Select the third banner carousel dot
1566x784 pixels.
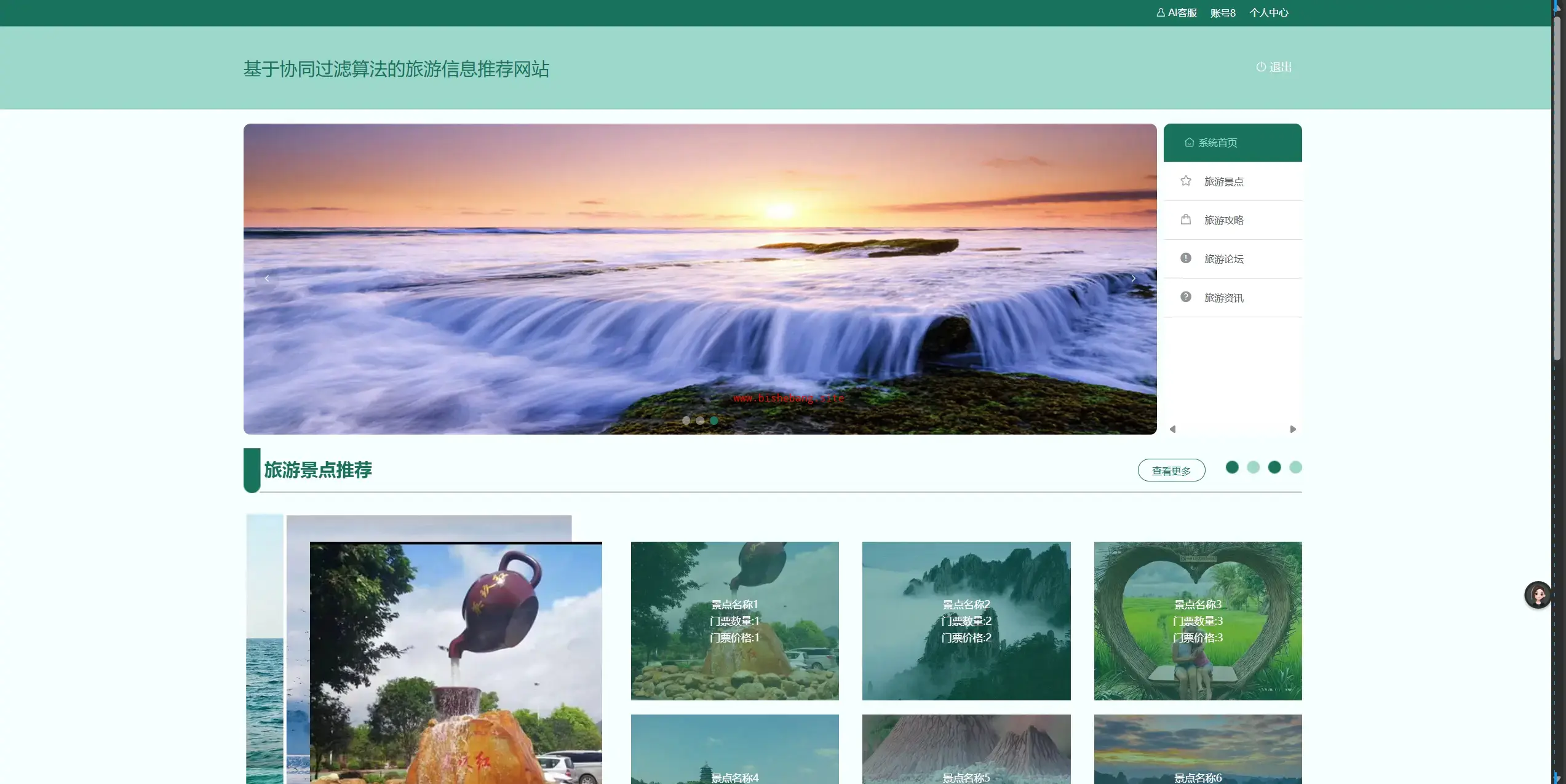pyautogui.click(x=714, y=421)
